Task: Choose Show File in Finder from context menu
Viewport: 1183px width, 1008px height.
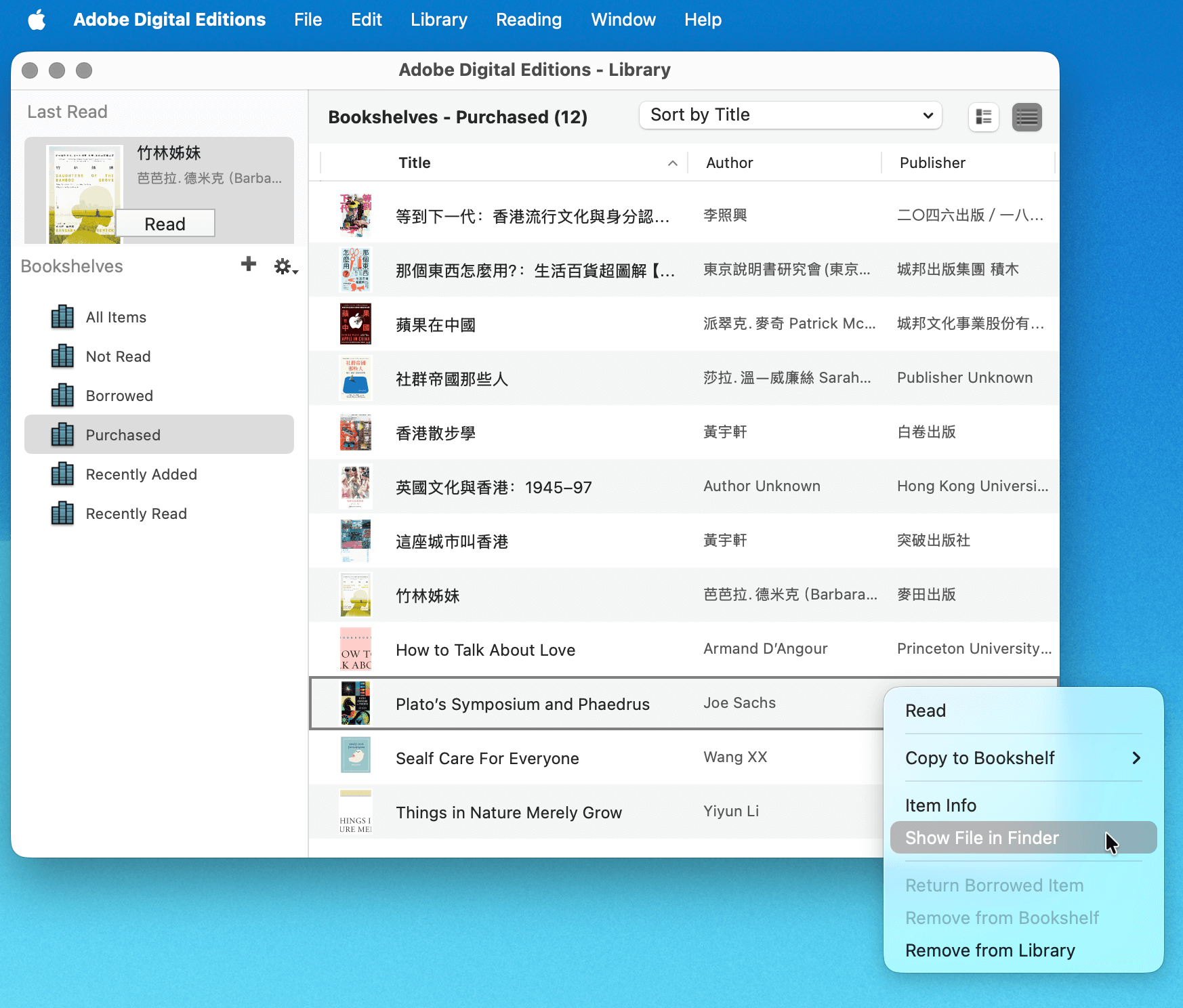Action: [982, 838]
